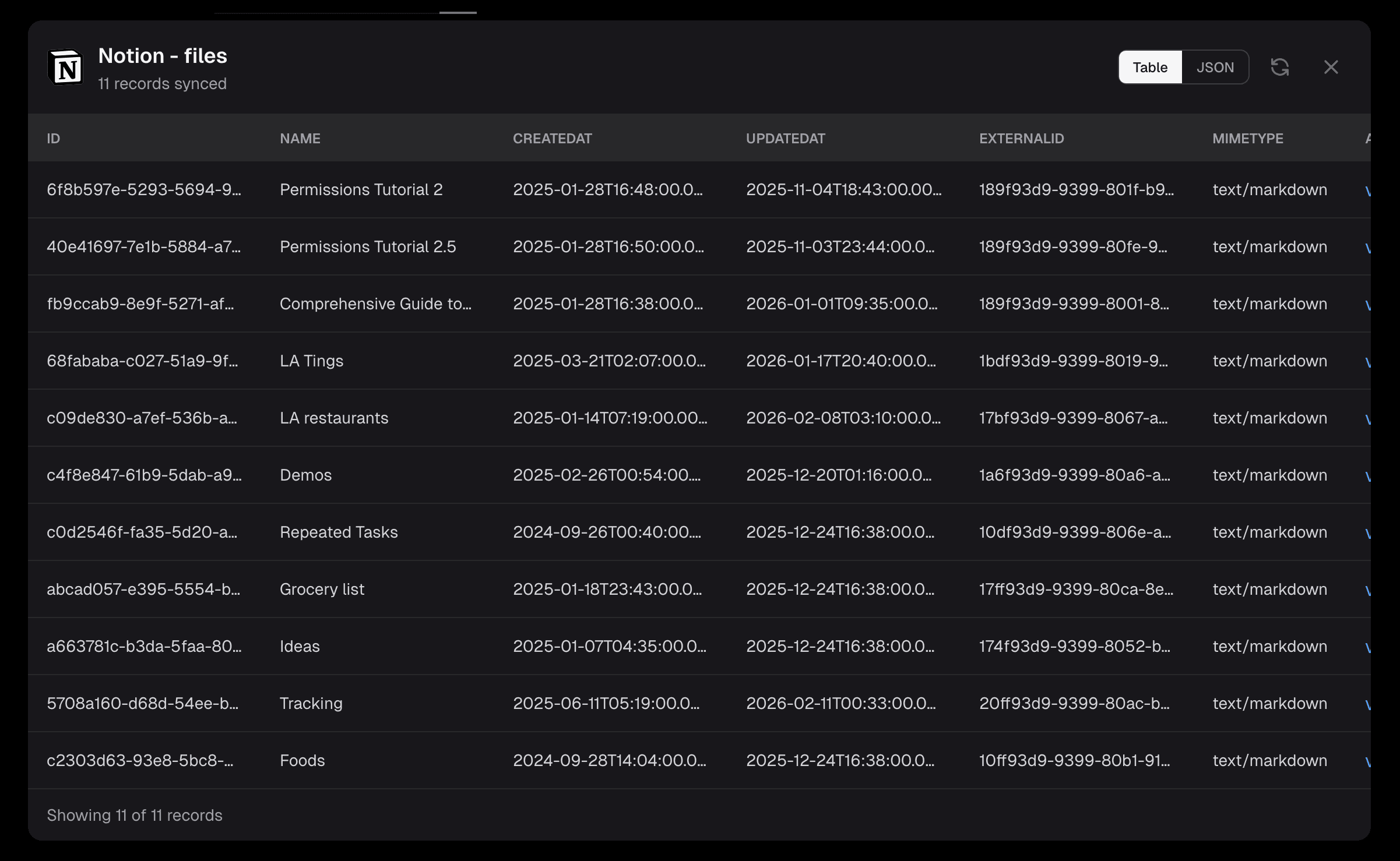The width and height of the screenshot is (1400, 861).
Task: Click the UPDATEDAT column header
Action: tap(785, 139)
